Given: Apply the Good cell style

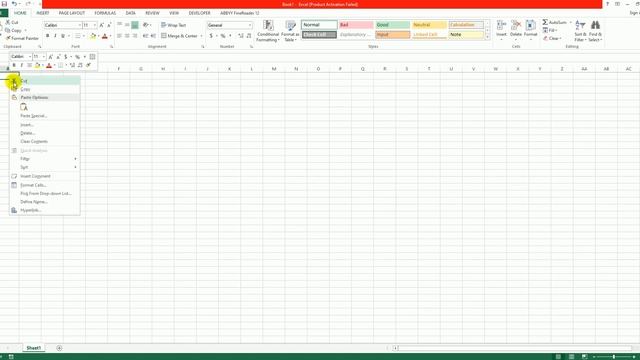Looking at the screenshot, I should (x=393, y=25).
